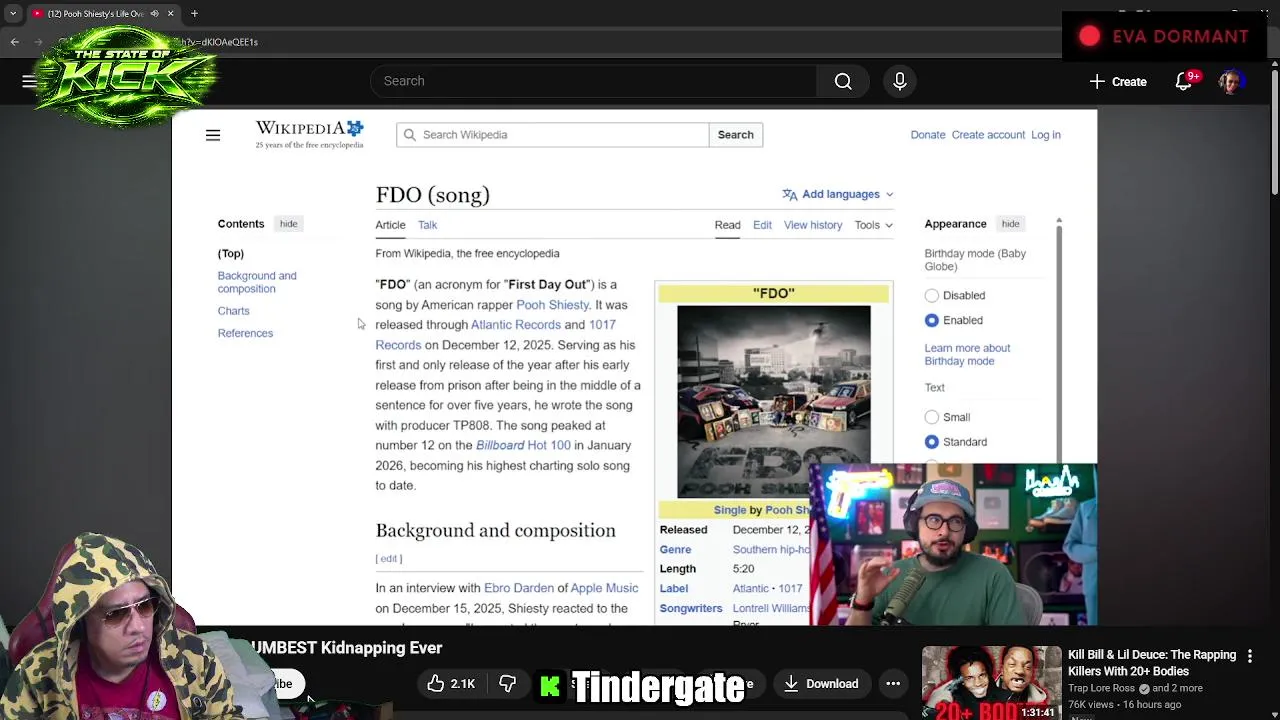Go to Wikipedia home via logo
This screenshot has width=1280, height=720.
coord(309,134)
